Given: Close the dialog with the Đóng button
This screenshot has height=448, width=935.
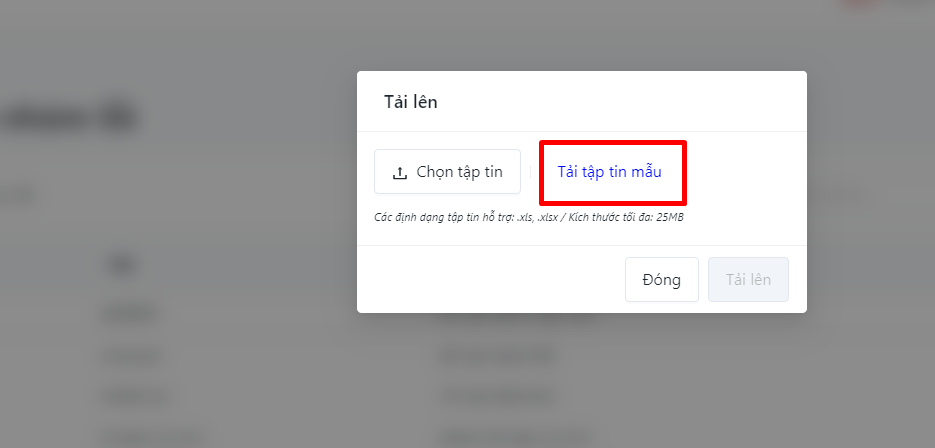Looking at the screenshot, I should click(661, 279).
